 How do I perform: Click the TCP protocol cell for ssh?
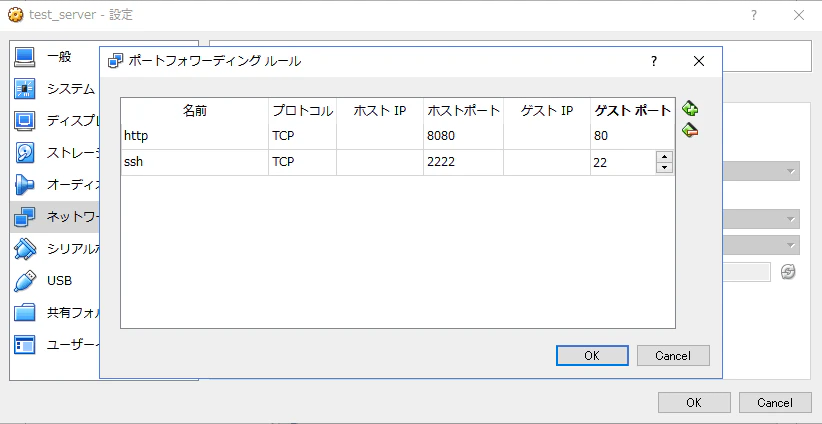(302, 162)
